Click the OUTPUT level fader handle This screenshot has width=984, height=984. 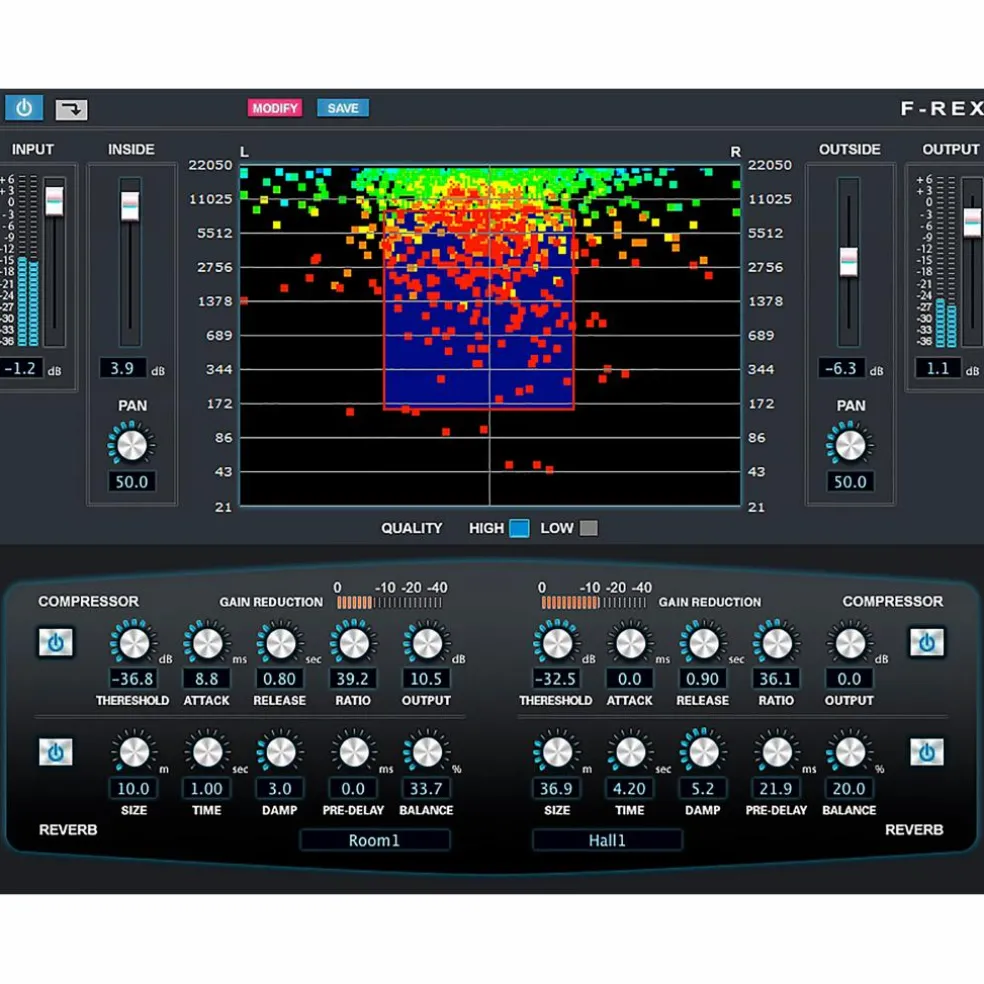tap(973, 222)
